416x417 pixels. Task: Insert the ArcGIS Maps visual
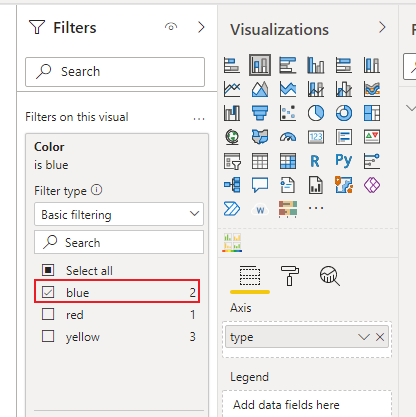coord(344,185)
